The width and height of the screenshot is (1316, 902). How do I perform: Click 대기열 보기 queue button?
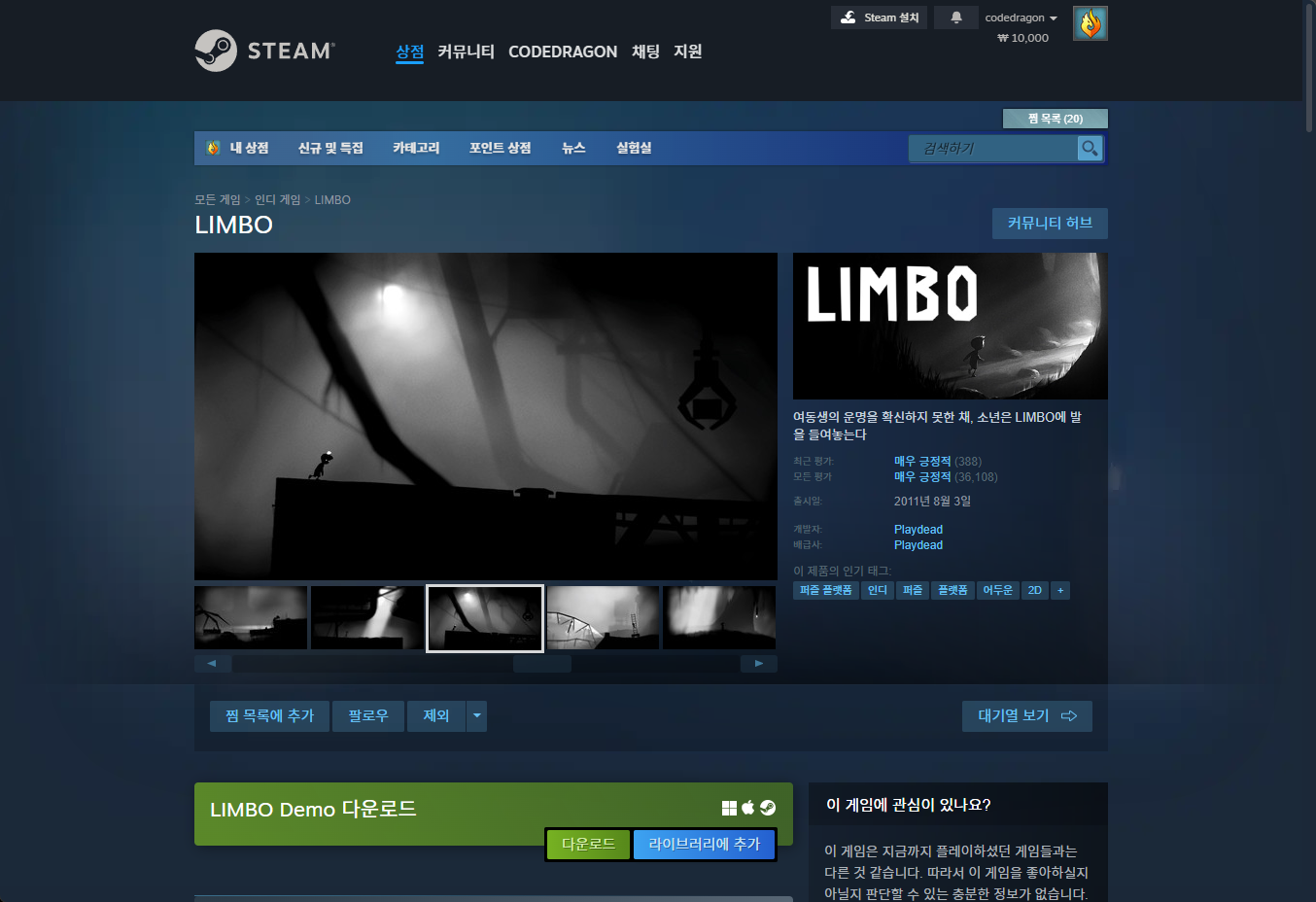point(1027,716)
